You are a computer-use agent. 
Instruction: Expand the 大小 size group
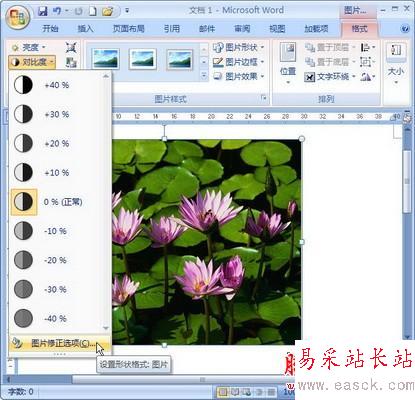tap(396, 63)
